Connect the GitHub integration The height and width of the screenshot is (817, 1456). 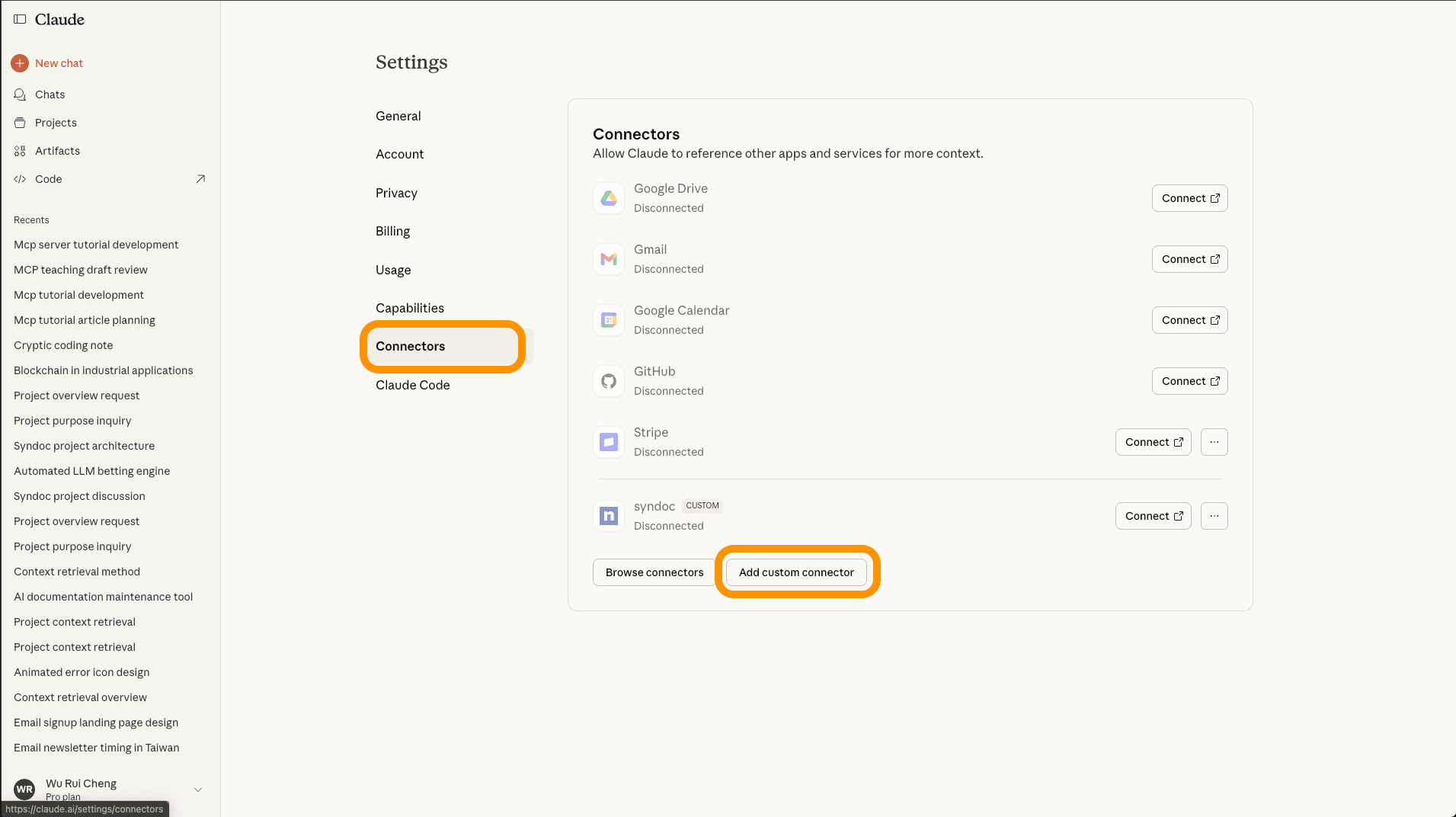[x=1189, y=380]
